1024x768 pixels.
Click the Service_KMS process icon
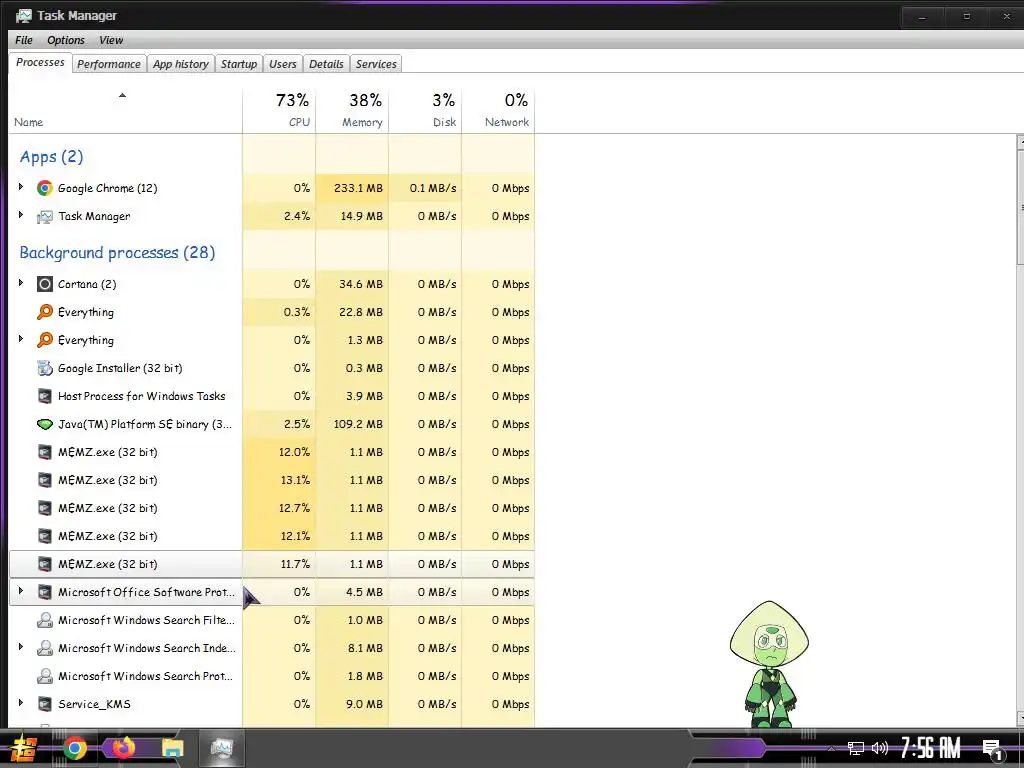44,704
